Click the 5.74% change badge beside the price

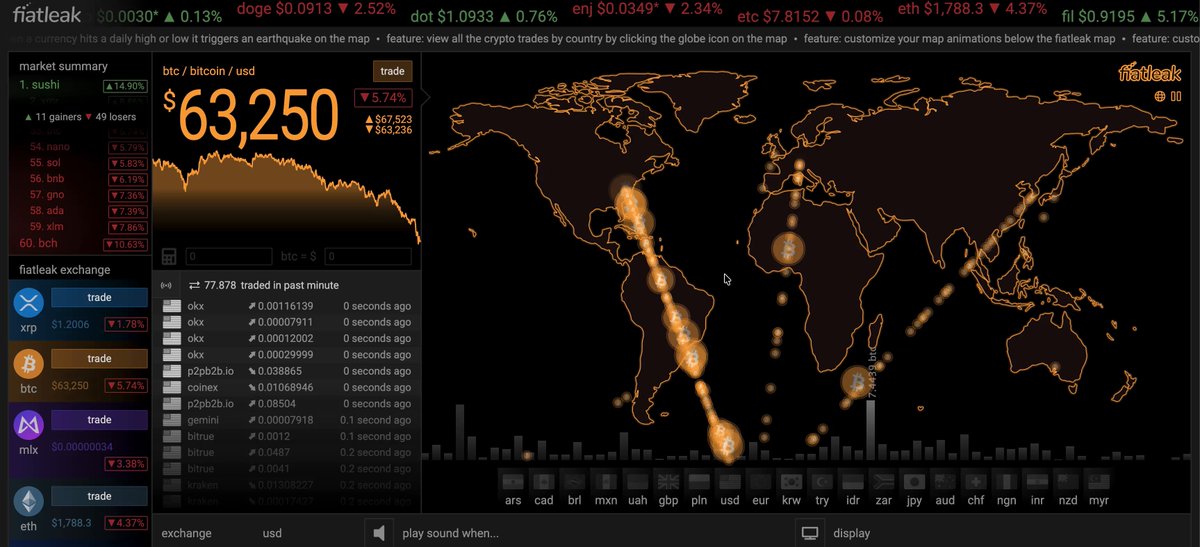382,98
